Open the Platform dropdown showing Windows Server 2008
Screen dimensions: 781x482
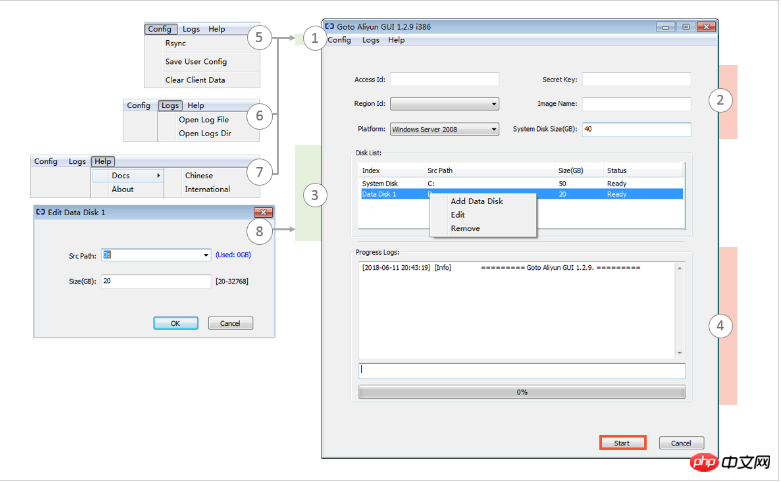point(444,129)
